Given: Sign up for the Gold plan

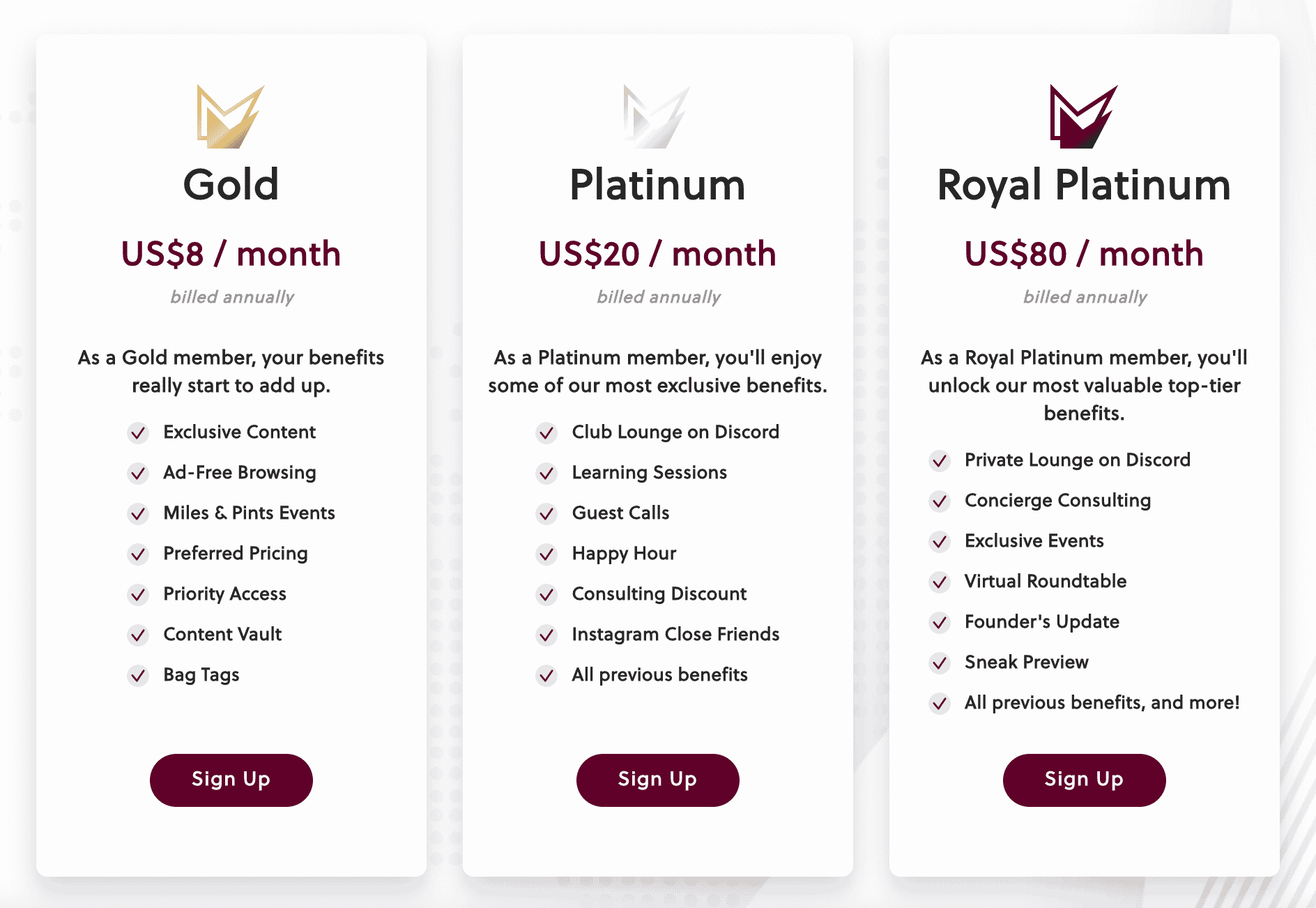Looking at the screenshot, I should (231, 780).
